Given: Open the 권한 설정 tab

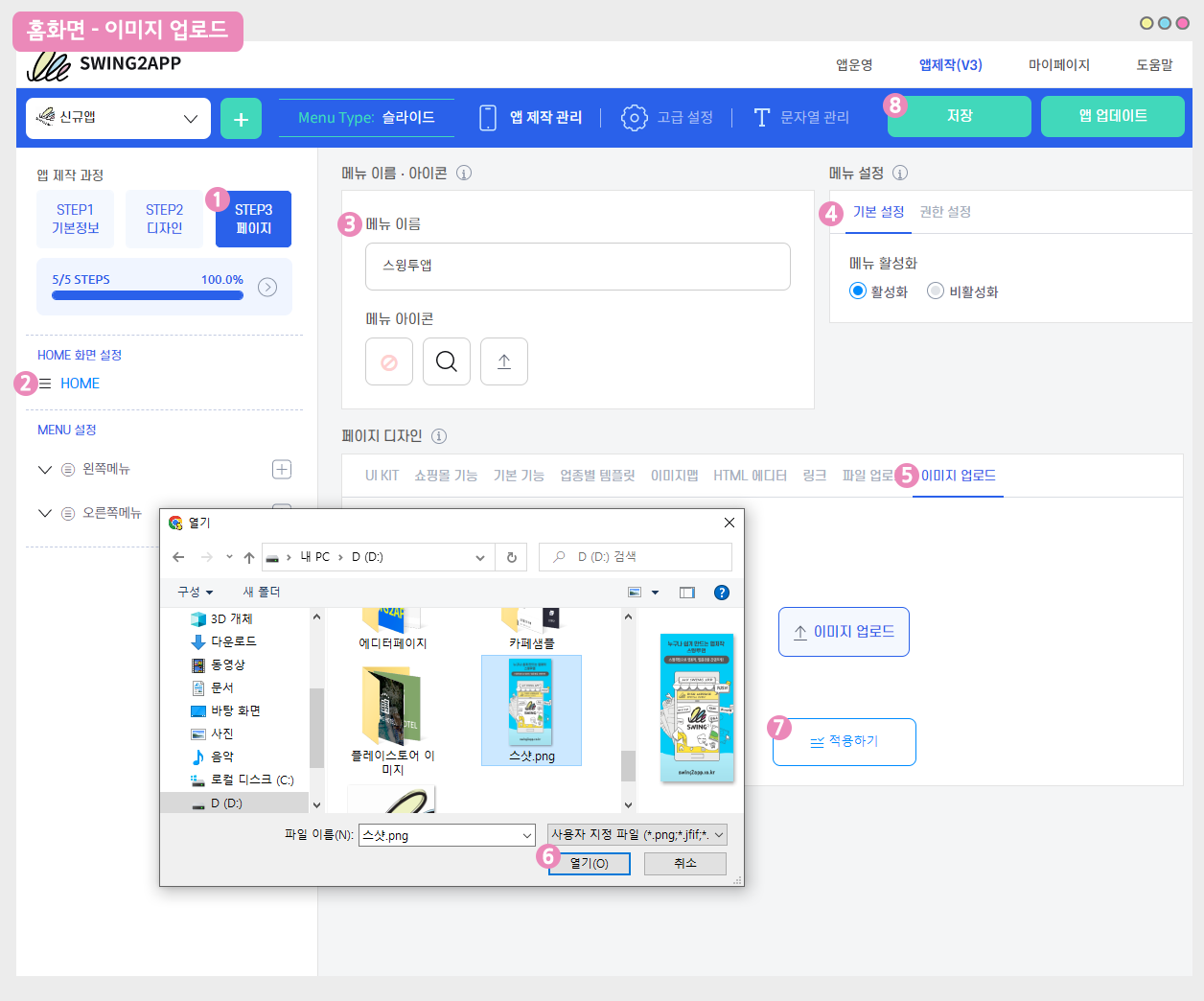Looking at the screenshot, I should [945, 212].
